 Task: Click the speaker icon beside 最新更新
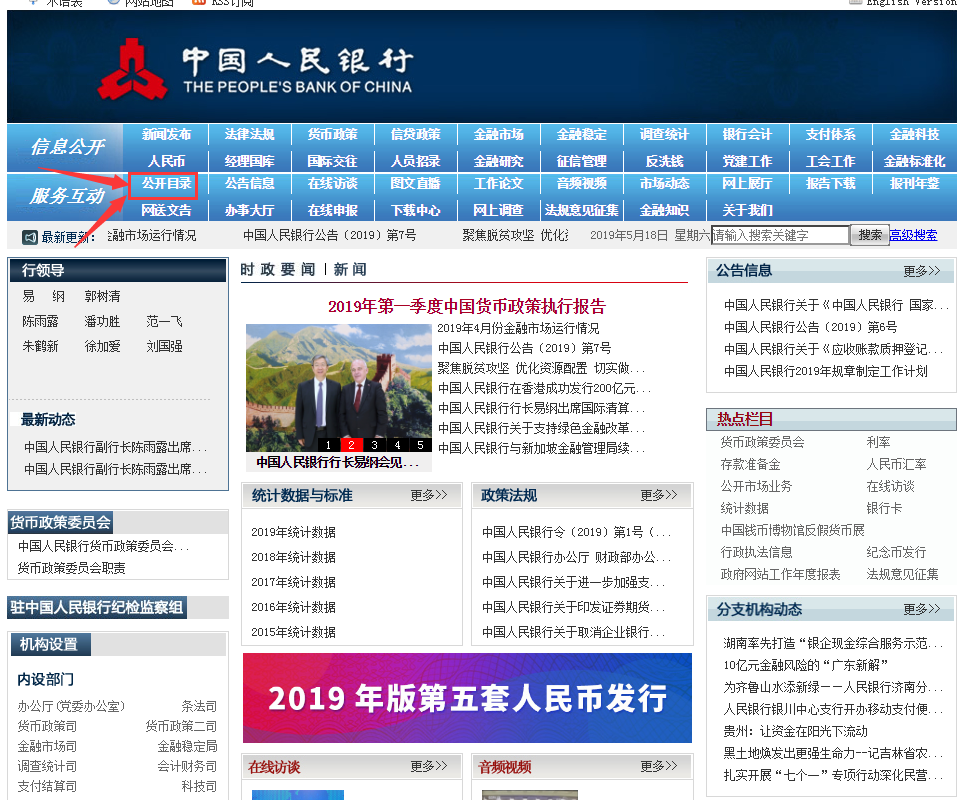click(30, 236)
